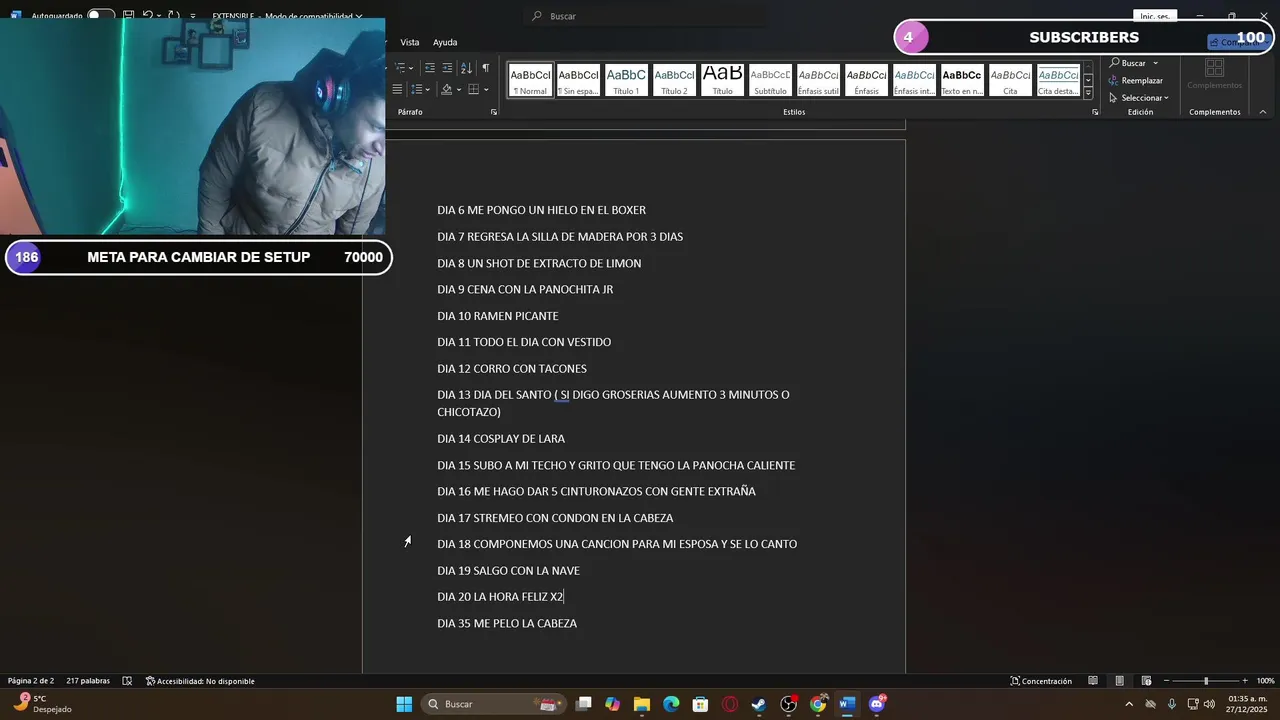Decrease the paragraph indent
Image resolution: width=1280 pixels, height=720 pixels.
click(x=430, y=68)
